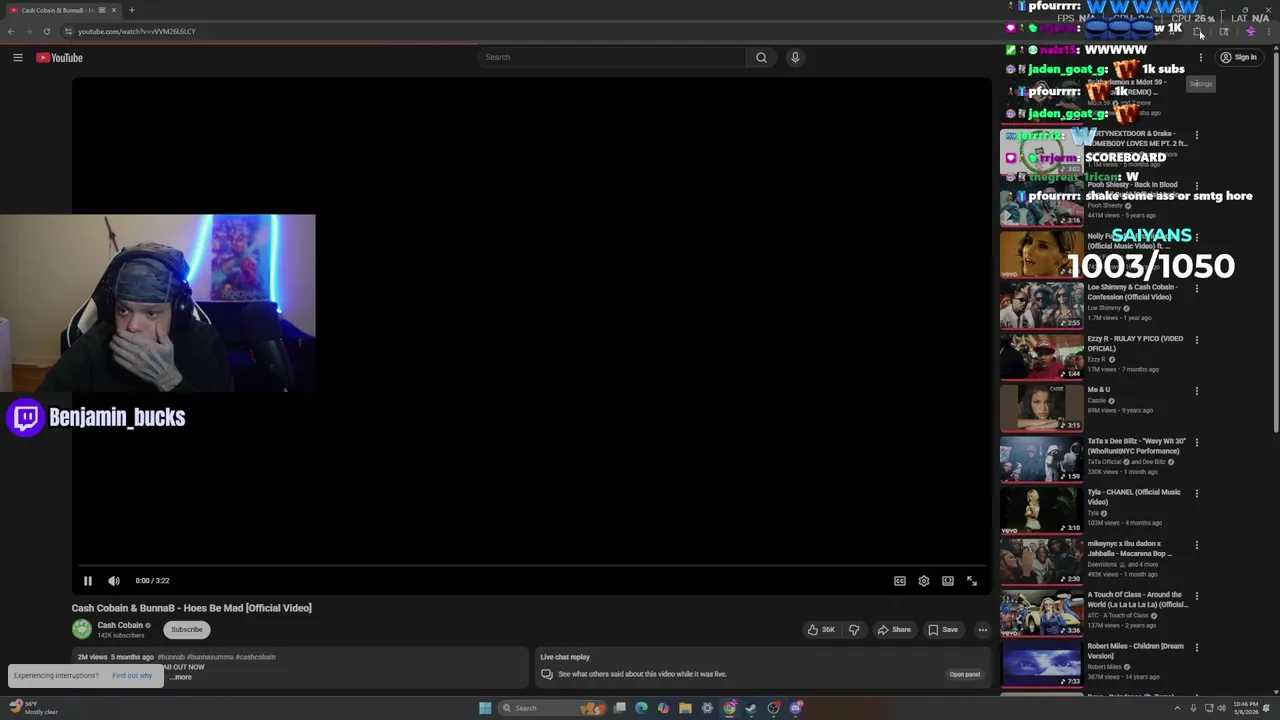Open options for Ezzy R RULAY Y PICO
This screenshot has width=1280, height=720.
pos(1196,340)
